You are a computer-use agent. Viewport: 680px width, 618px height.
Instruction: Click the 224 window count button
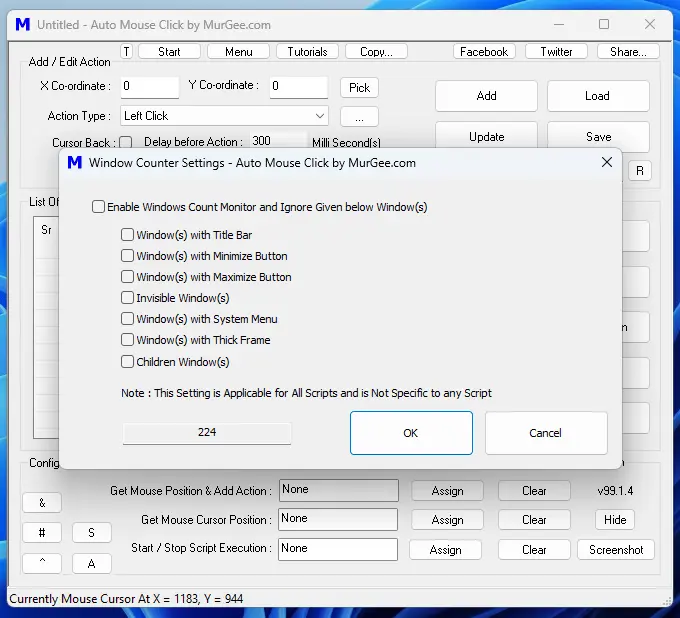(207, 432)
